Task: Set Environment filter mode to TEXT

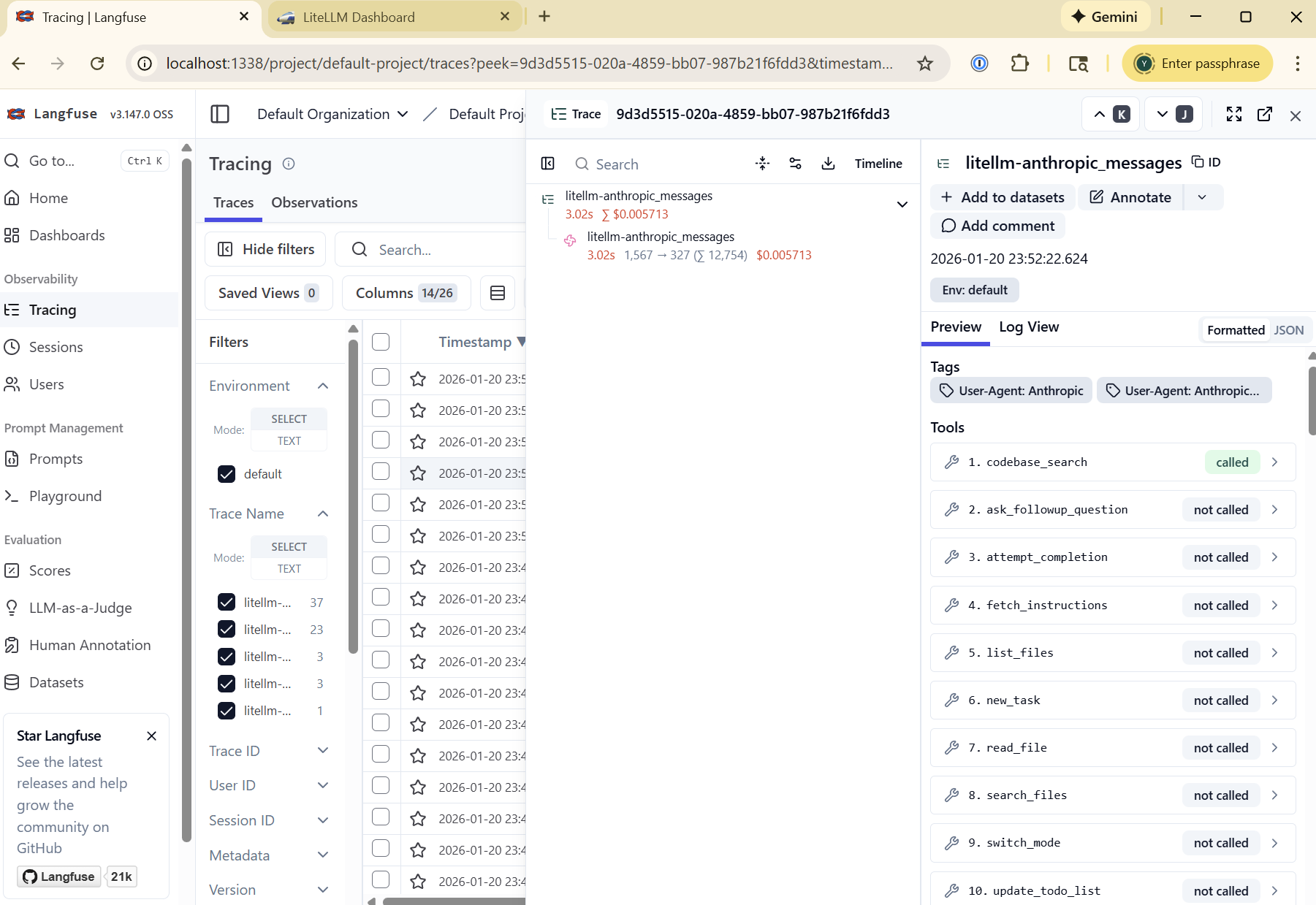Action: [x=289, y=440]
